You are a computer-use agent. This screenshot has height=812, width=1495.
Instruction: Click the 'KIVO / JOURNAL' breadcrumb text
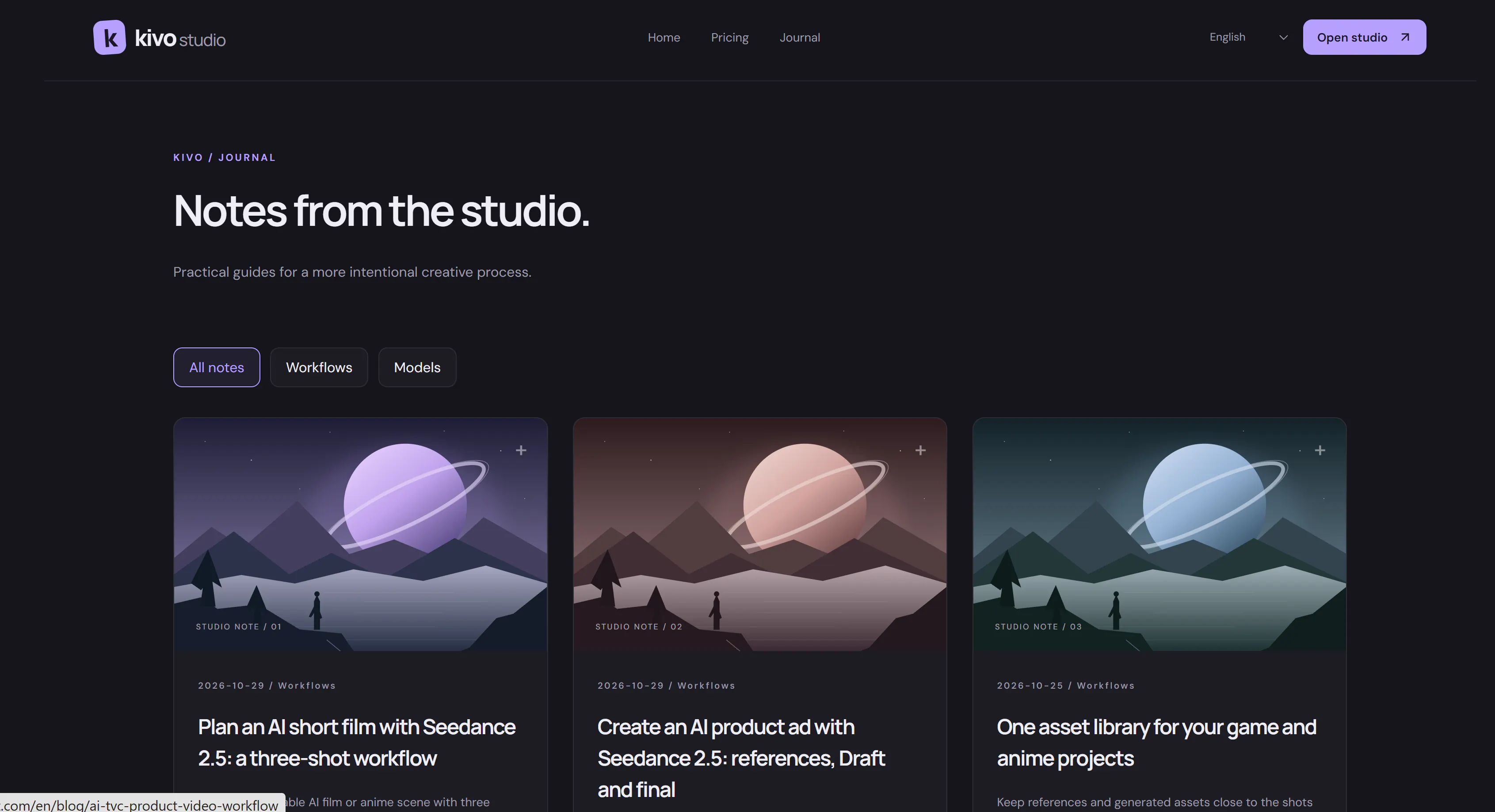pyautogui.click(x=225, y=157)
